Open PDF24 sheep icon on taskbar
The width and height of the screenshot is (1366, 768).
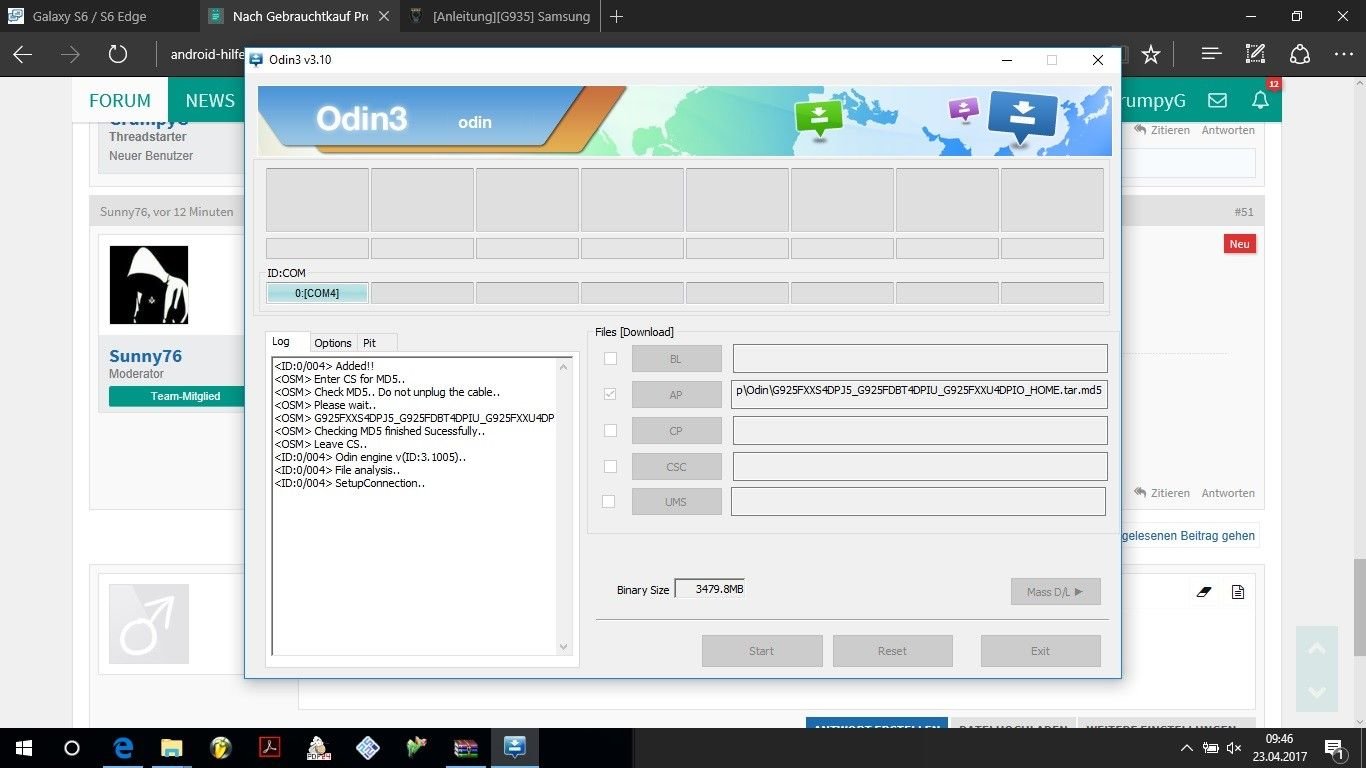pyautogui.click(x=319, y=748)
